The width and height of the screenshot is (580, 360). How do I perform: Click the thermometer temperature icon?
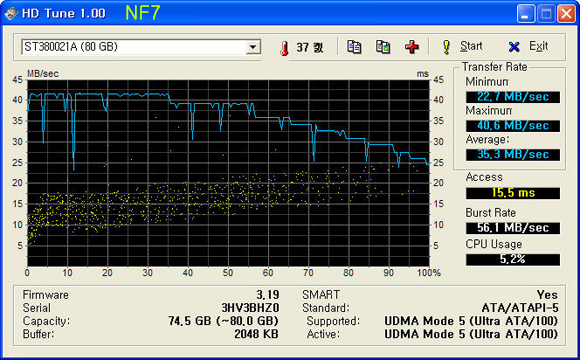[x=284, y=48]
